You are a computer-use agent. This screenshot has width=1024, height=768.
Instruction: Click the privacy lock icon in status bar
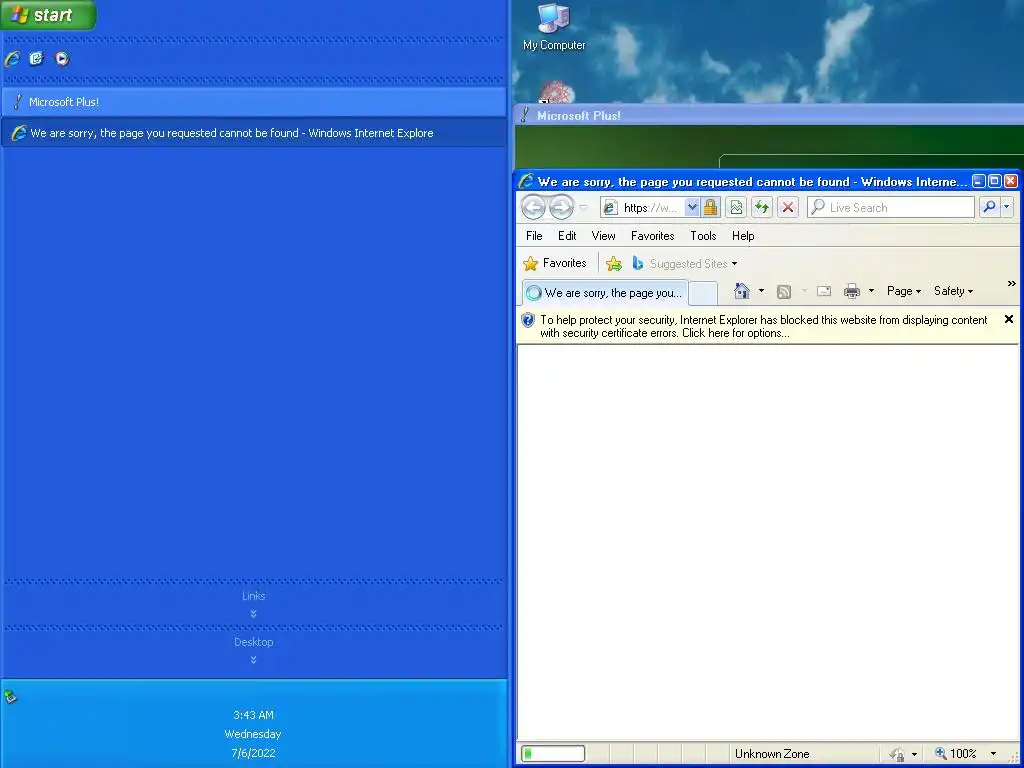897,754
